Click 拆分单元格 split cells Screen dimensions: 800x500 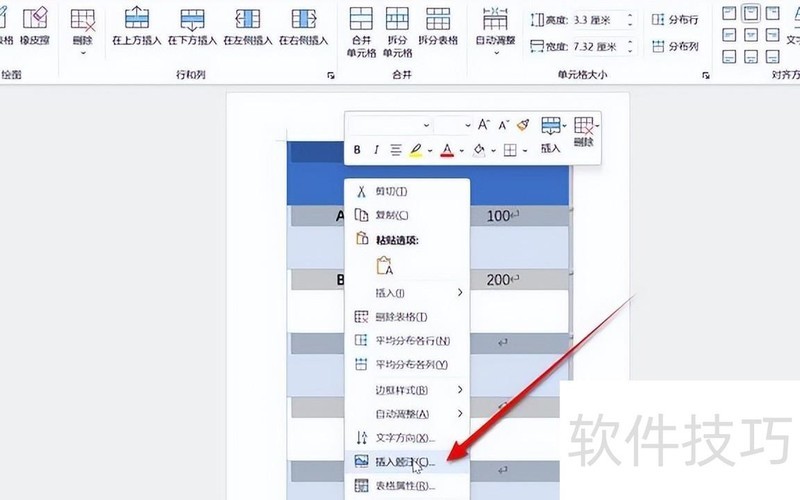[x=397, y=32]
